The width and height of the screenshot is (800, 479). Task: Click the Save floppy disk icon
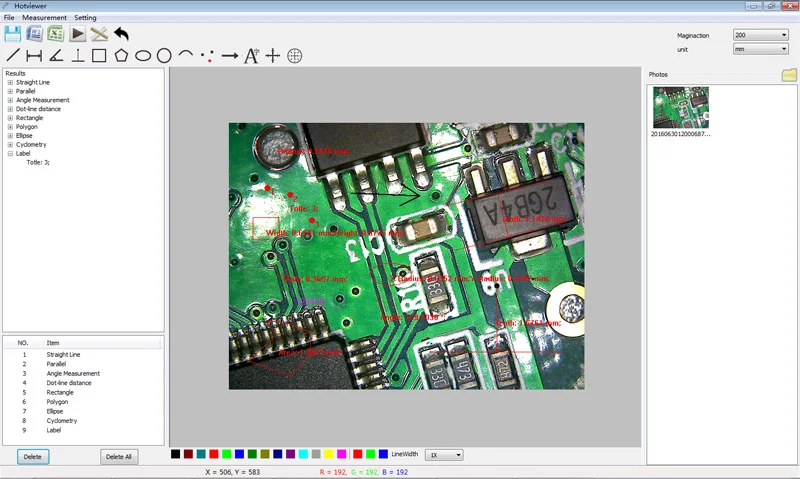tap(12, 34)
